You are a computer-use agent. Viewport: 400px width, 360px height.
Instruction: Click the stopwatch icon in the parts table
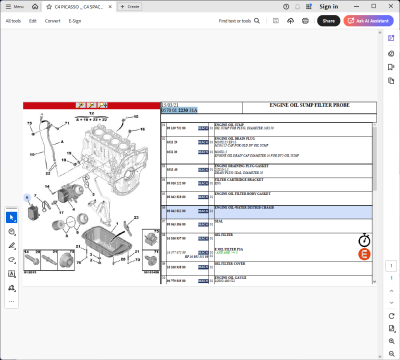(364, 240)
